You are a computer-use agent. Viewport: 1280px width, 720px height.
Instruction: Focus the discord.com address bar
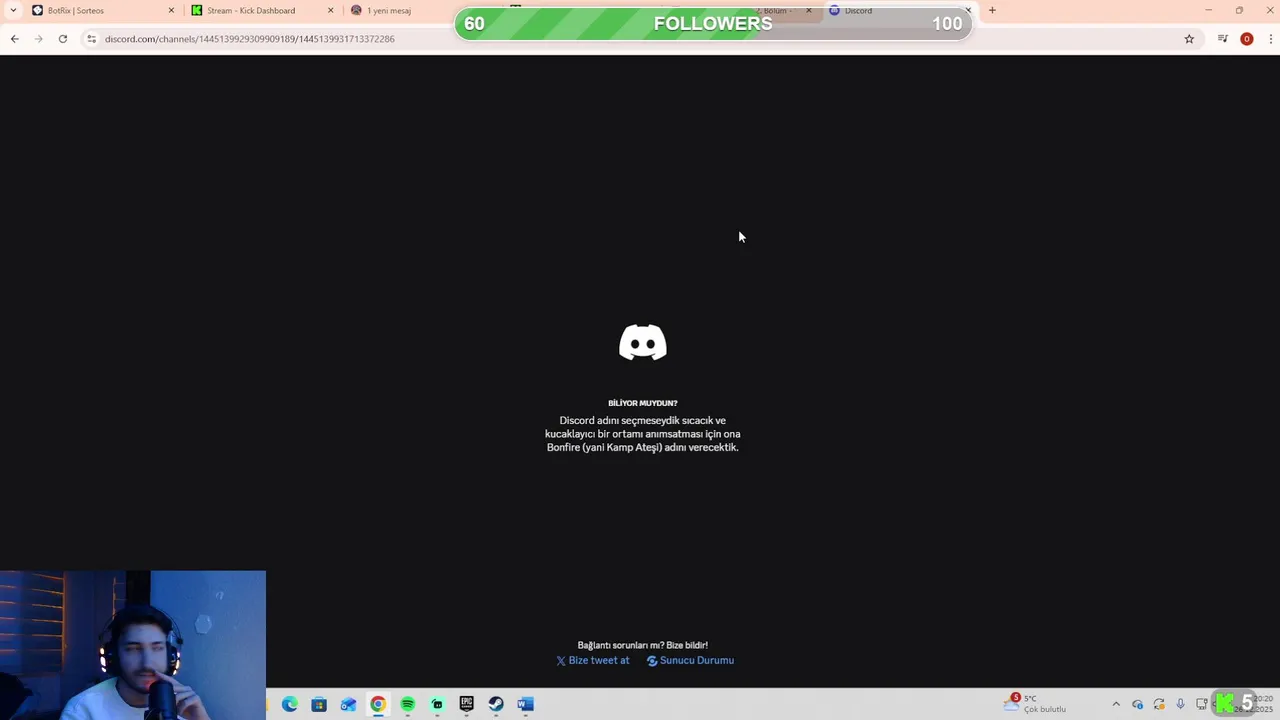click(x=640, y=39)
